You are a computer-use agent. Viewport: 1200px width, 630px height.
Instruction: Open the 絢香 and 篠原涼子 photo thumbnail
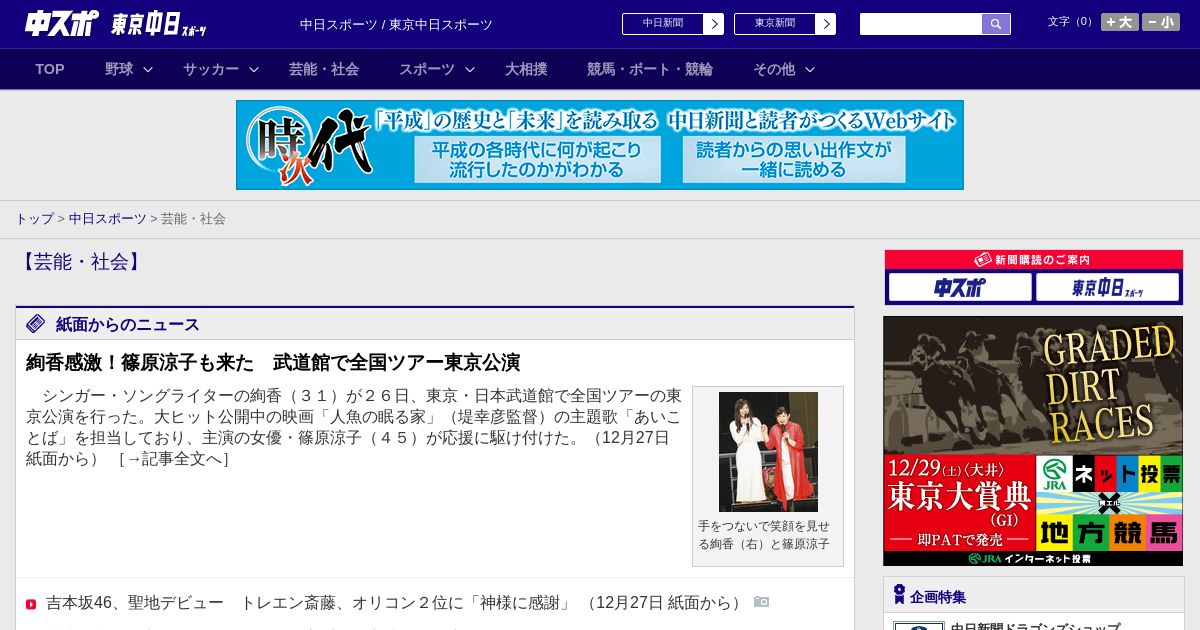[x=768, y=452]
